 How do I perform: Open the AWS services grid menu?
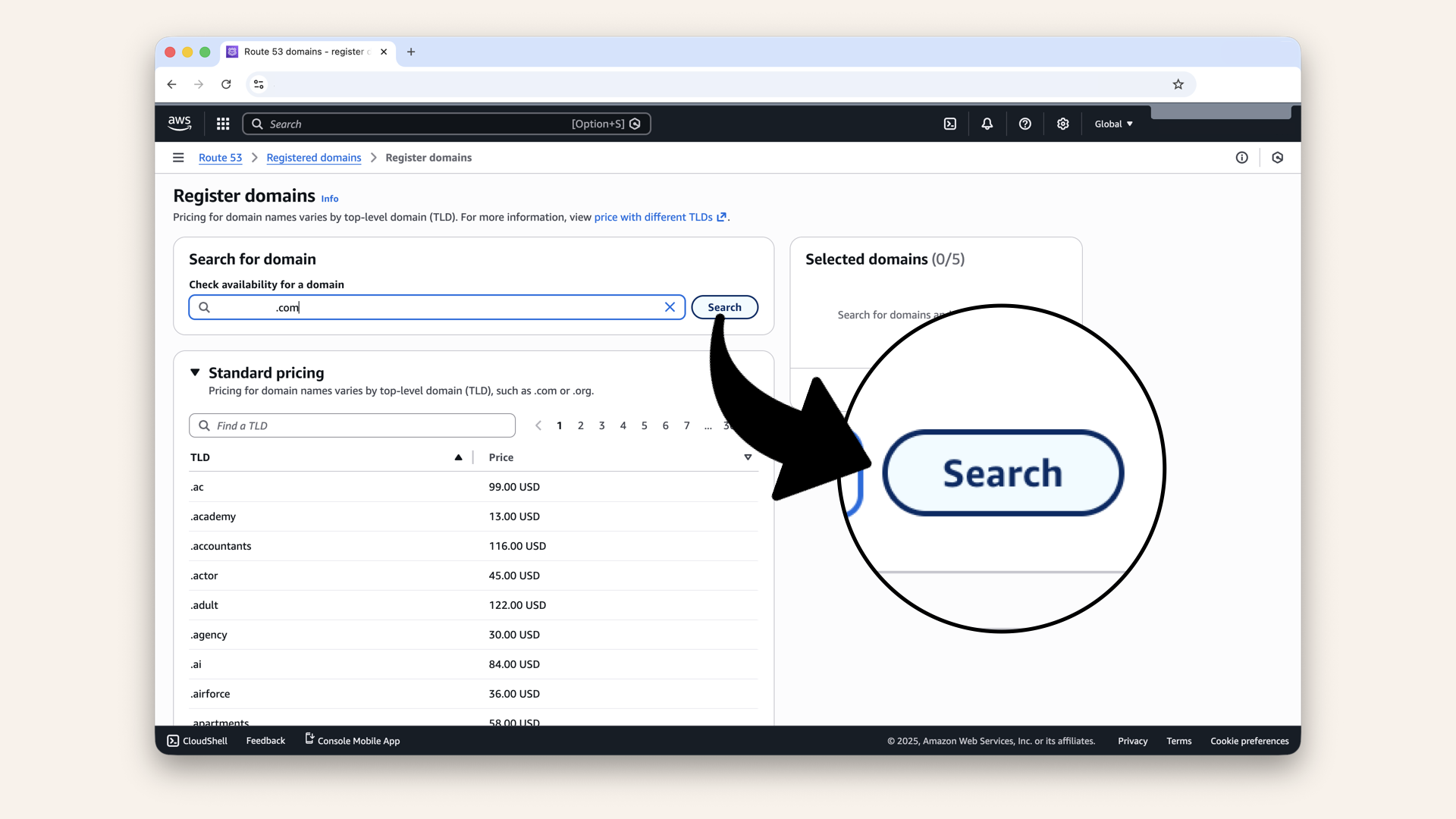pos(222,124)
